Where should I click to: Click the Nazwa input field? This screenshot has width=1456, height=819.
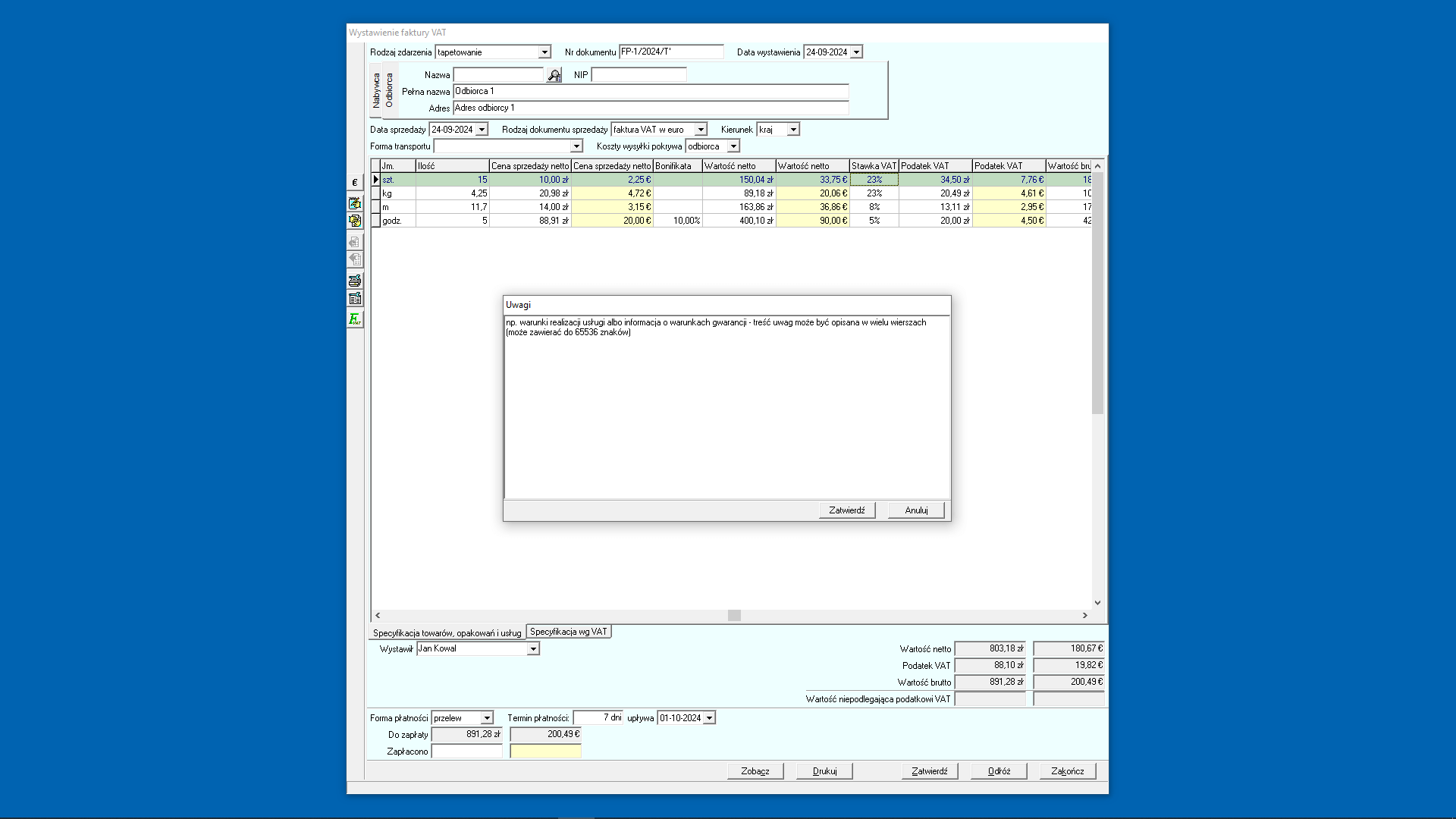coord(498,75)
